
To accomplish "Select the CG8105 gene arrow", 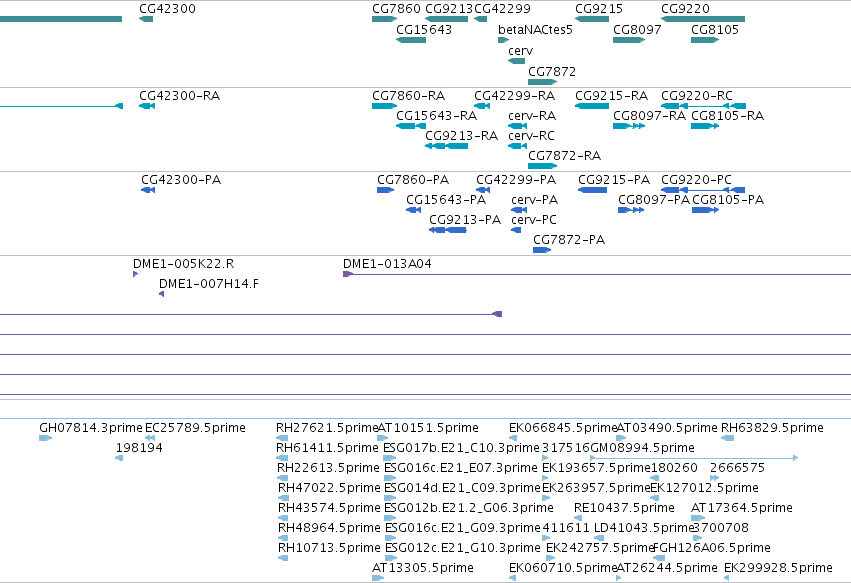I will [705, 40].
